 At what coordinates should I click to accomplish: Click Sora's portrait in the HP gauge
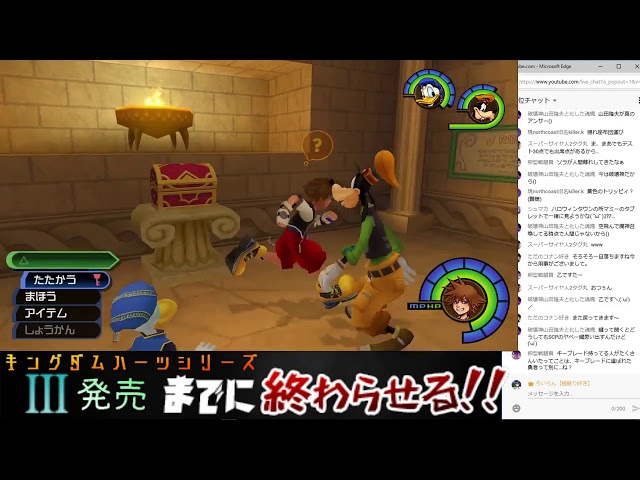(x=464, y=299)
